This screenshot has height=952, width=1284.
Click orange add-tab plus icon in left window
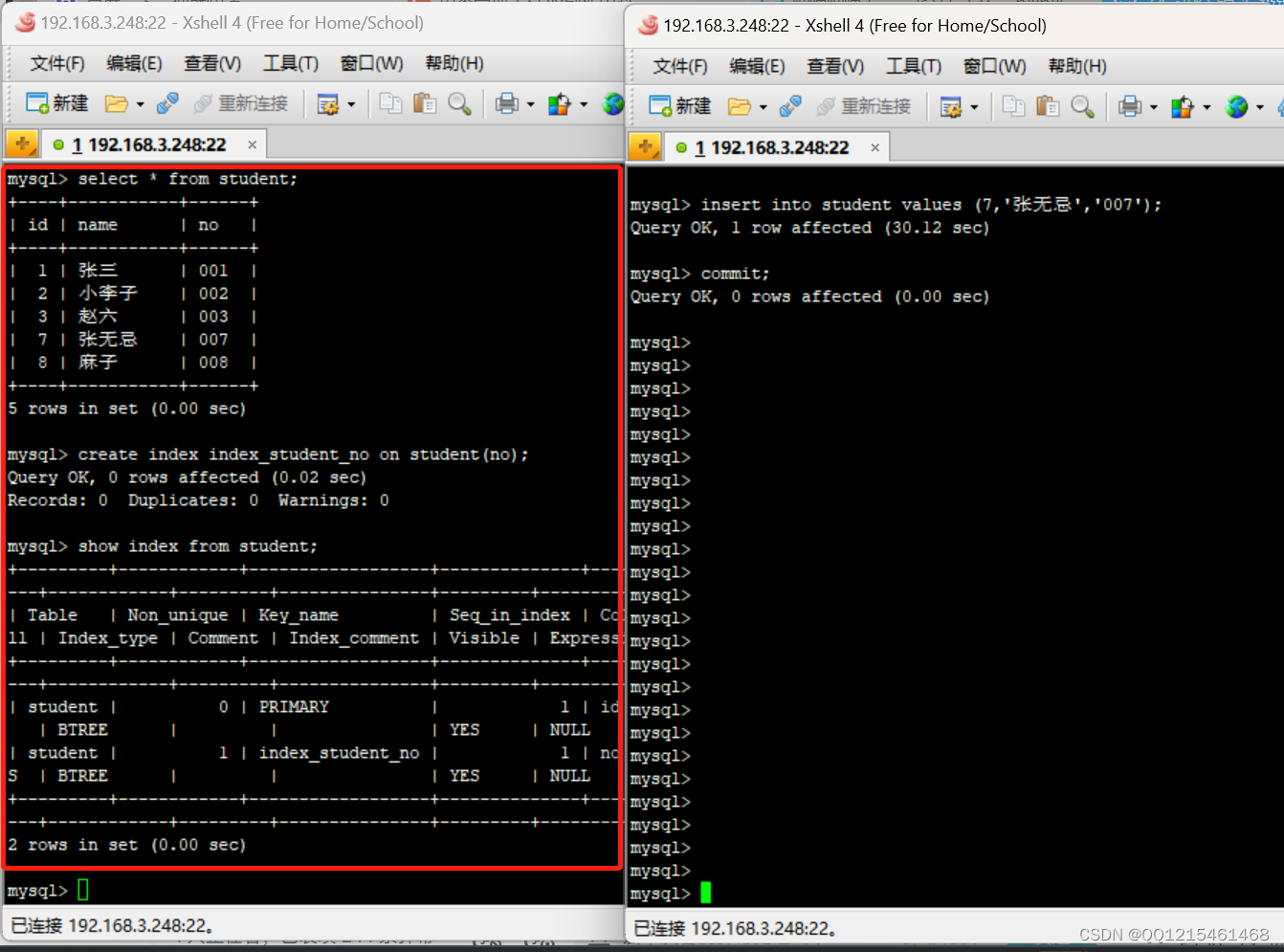pyautogui.click(x=22, y=144)
